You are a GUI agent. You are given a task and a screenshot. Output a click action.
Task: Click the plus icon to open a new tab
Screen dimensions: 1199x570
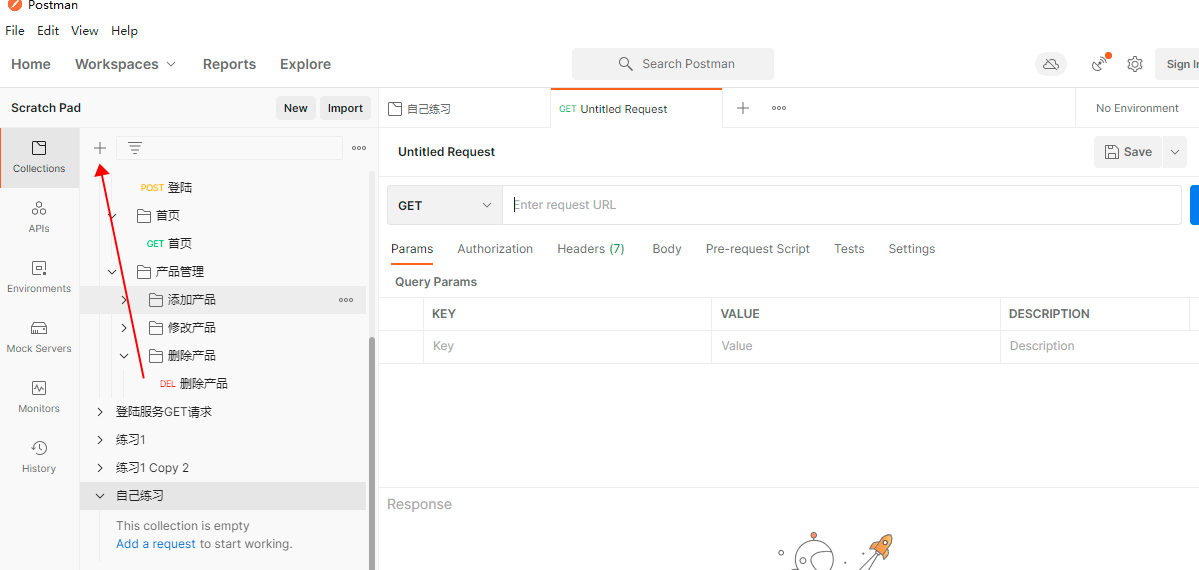pos(742,108)
